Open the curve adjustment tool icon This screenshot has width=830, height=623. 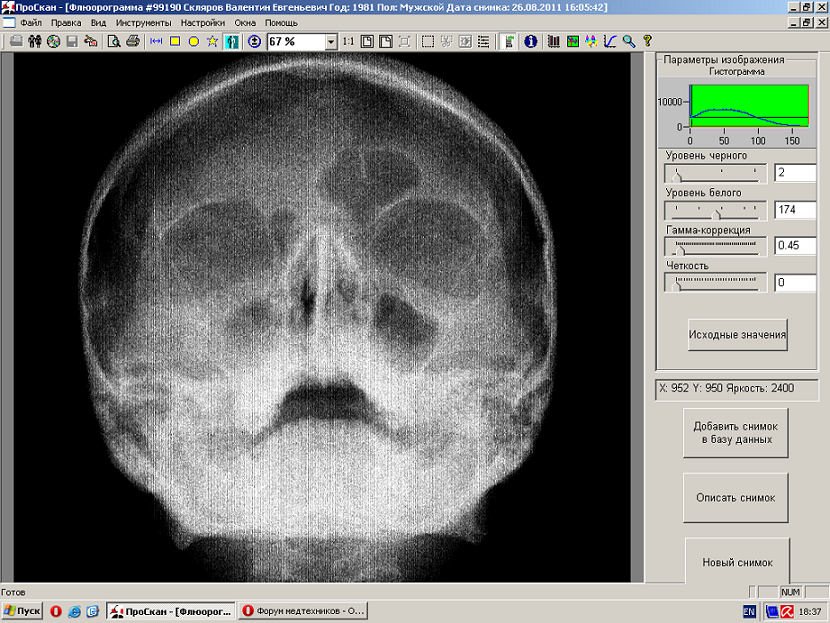(610, 42)
